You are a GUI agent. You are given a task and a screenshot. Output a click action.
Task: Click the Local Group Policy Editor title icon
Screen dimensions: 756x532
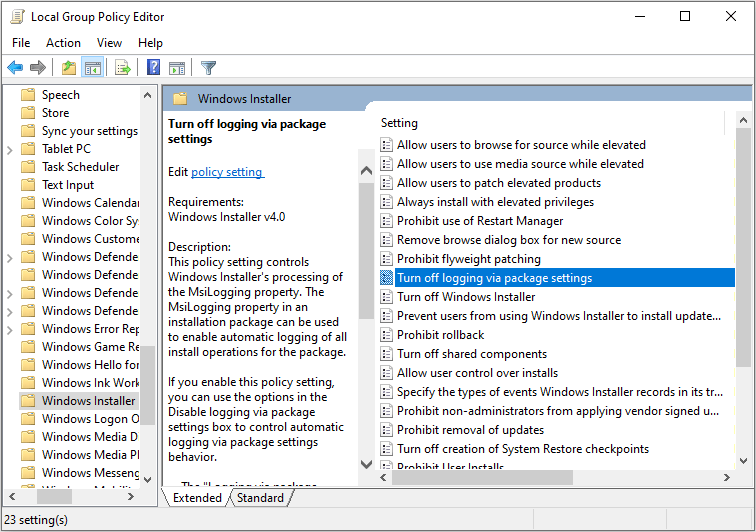pyautogui.click(x=17, y=16)
